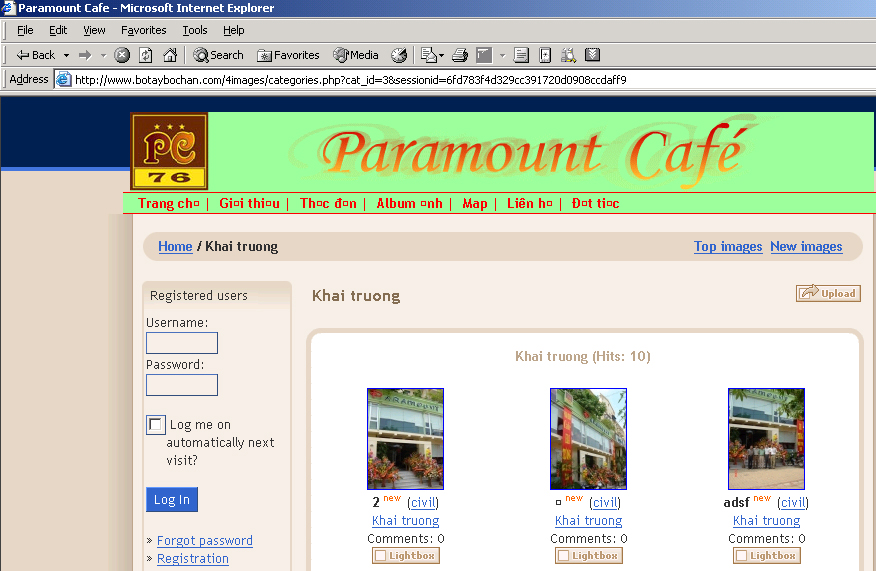Open the Đặt tiệc navigation link
876x571 pixels.
(x=596, y=203)
